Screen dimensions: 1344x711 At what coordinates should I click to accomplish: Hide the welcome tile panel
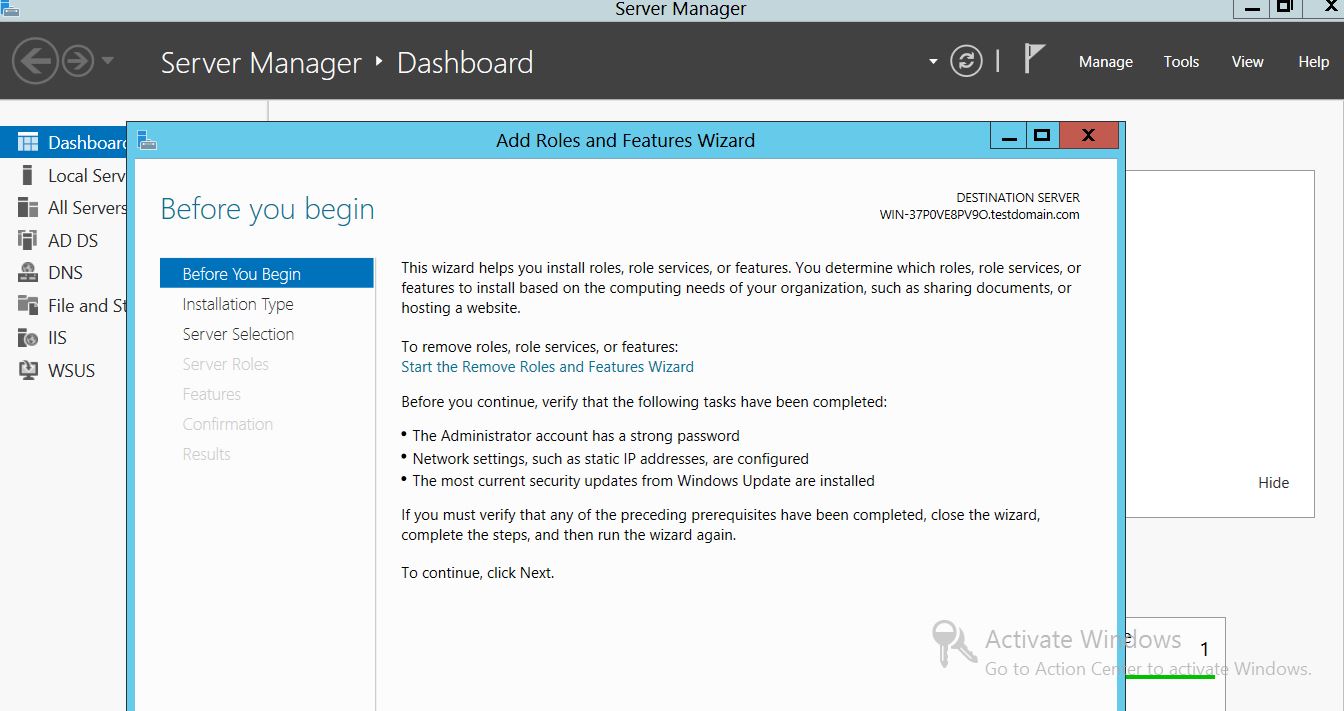pos(1273,483)
